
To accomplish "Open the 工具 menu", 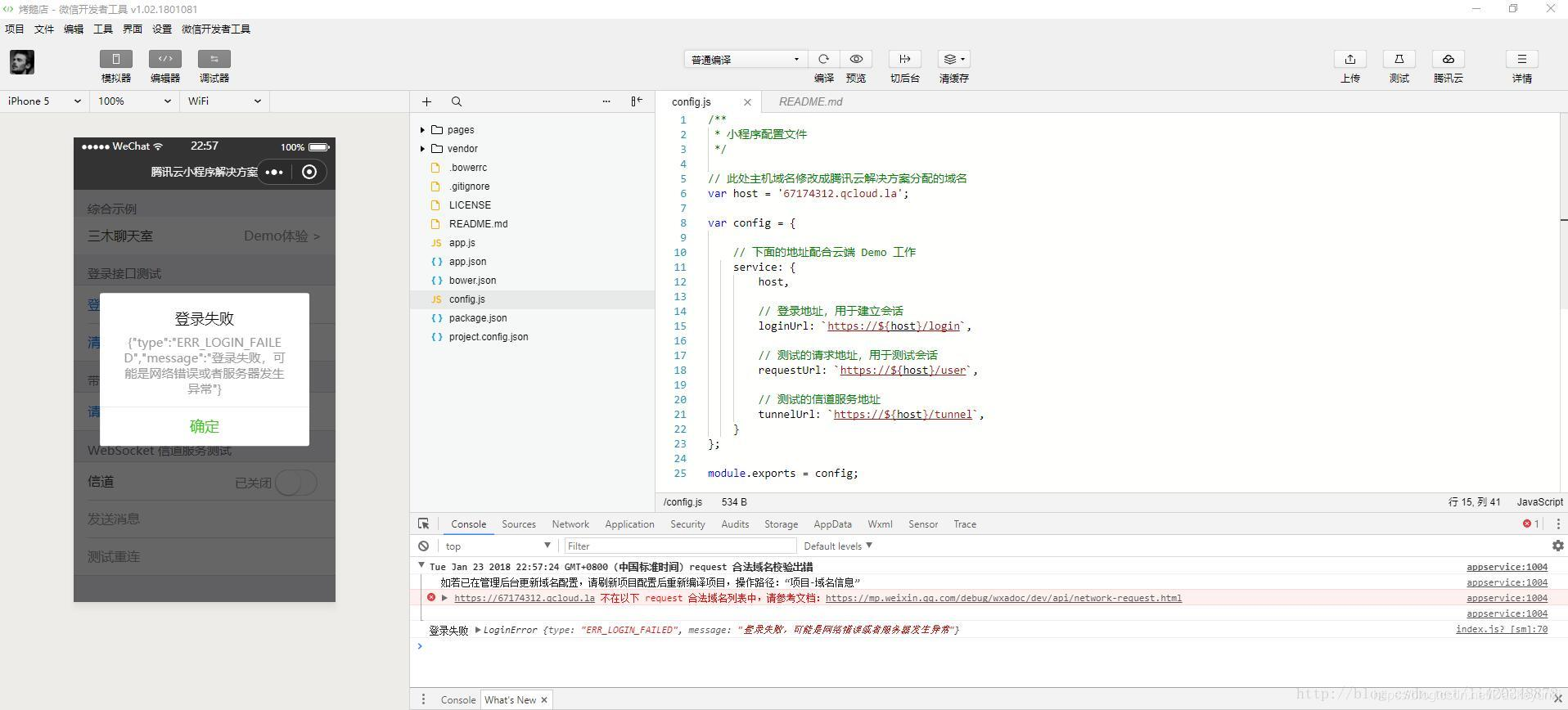I will coord(103,29).
